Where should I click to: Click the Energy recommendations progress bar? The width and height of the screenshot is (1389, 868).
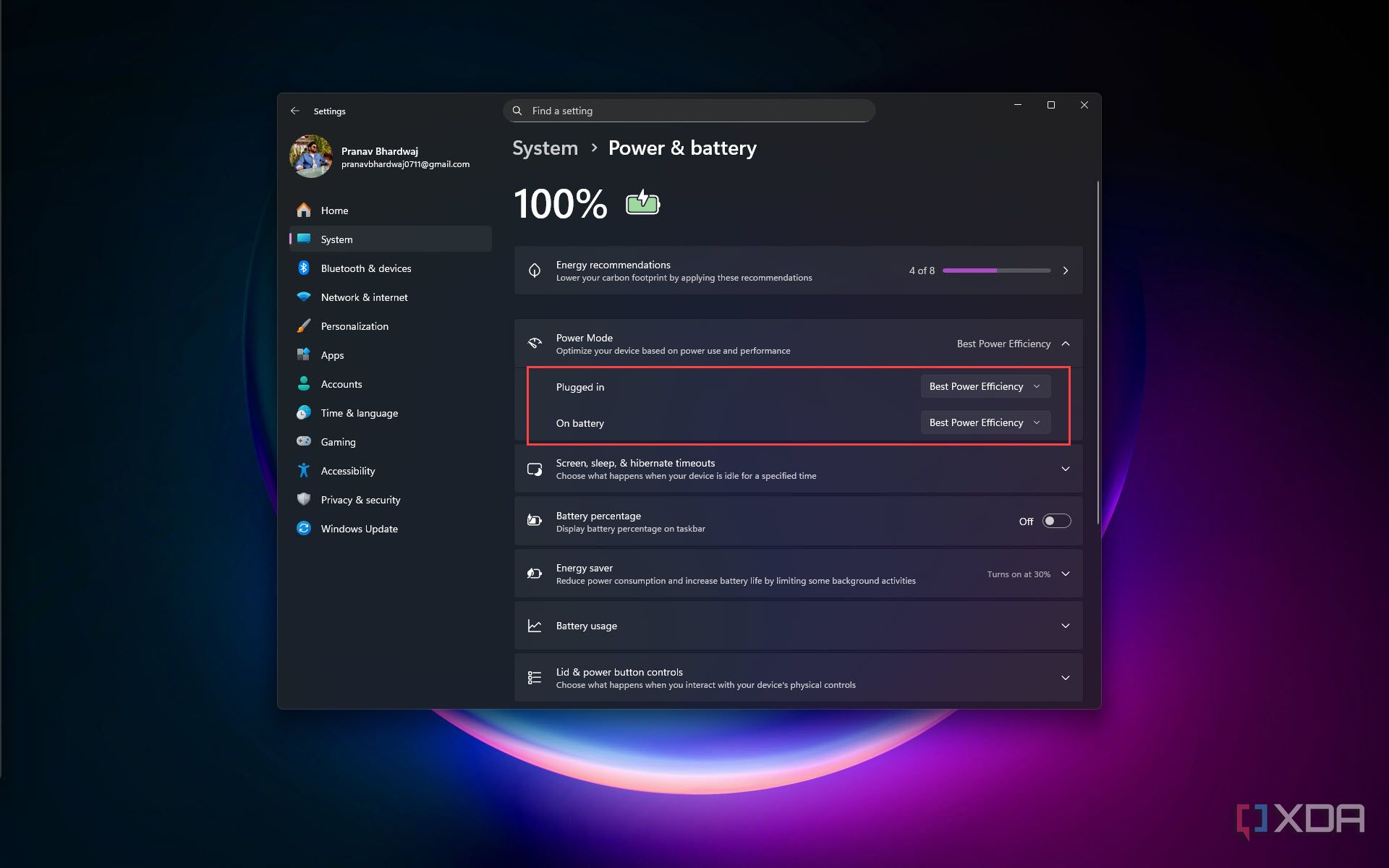coord(996,271)
